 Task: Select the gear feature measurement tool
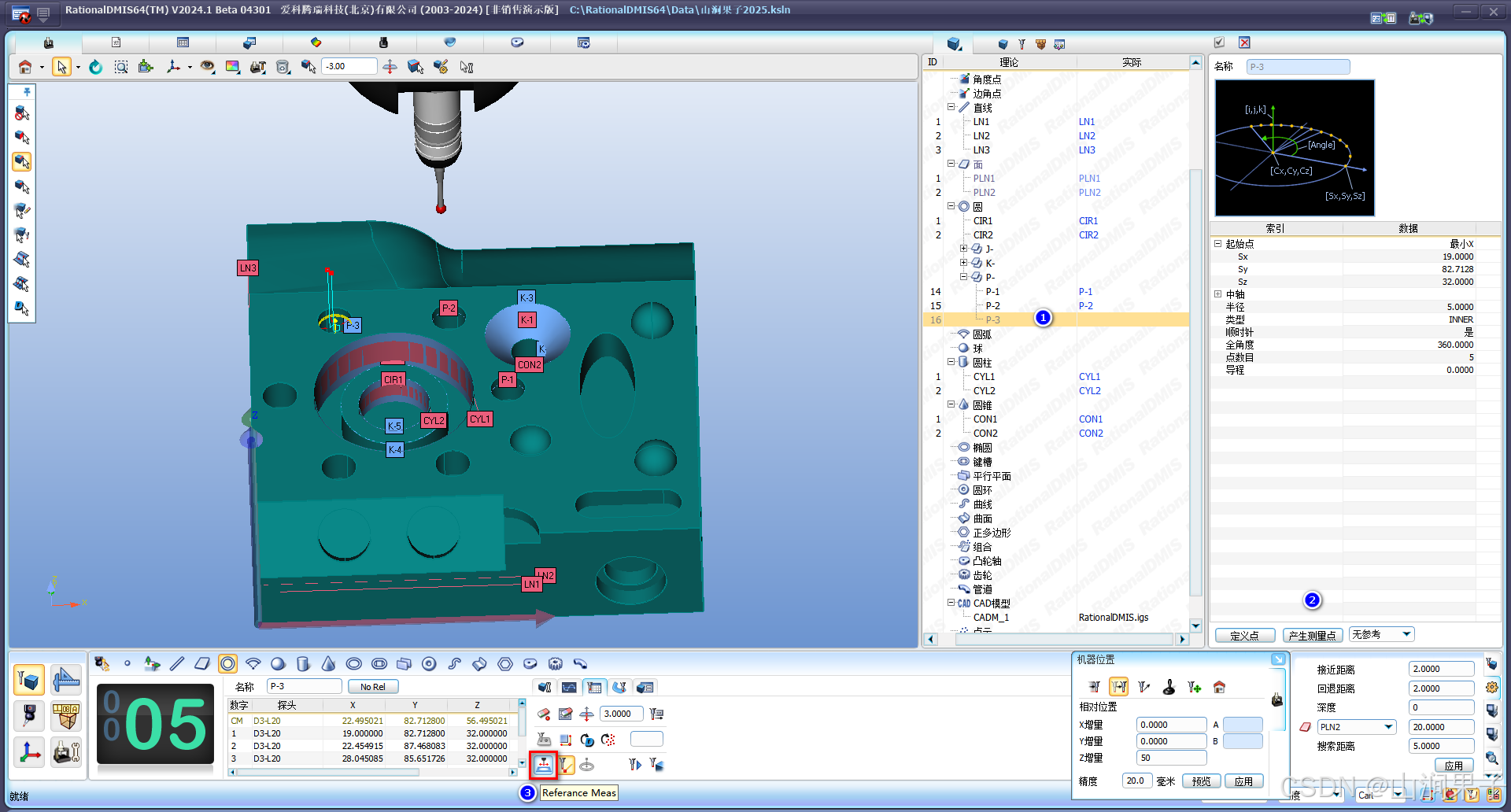tap(556, 664)
